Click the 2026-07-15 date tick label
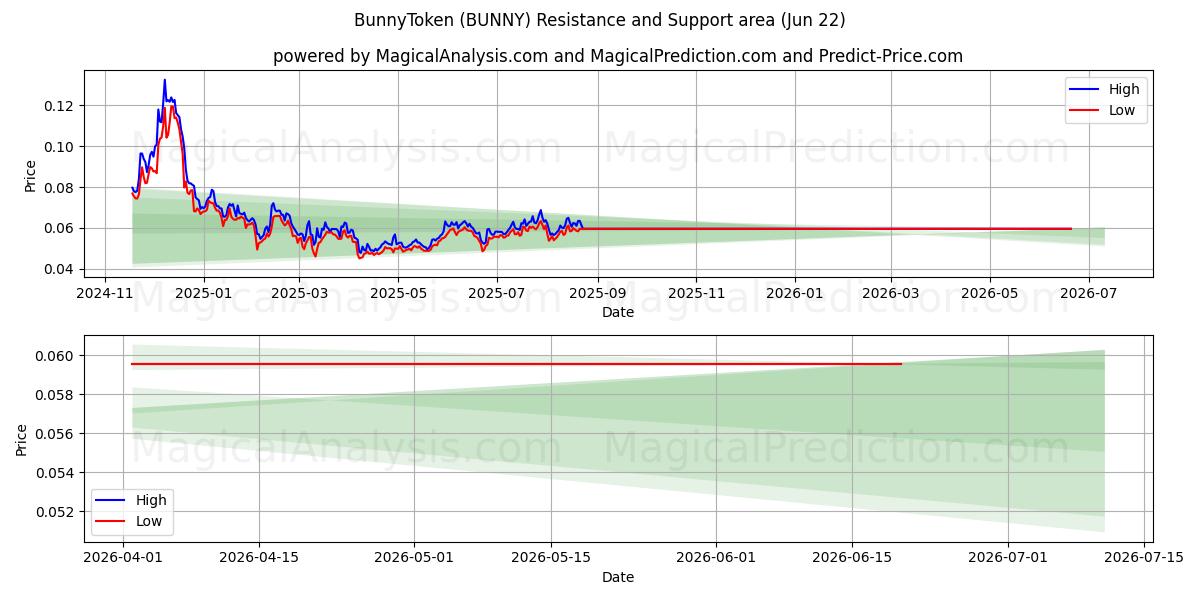The height and width of the screenshot is (600, 1200). (1143, 559)
